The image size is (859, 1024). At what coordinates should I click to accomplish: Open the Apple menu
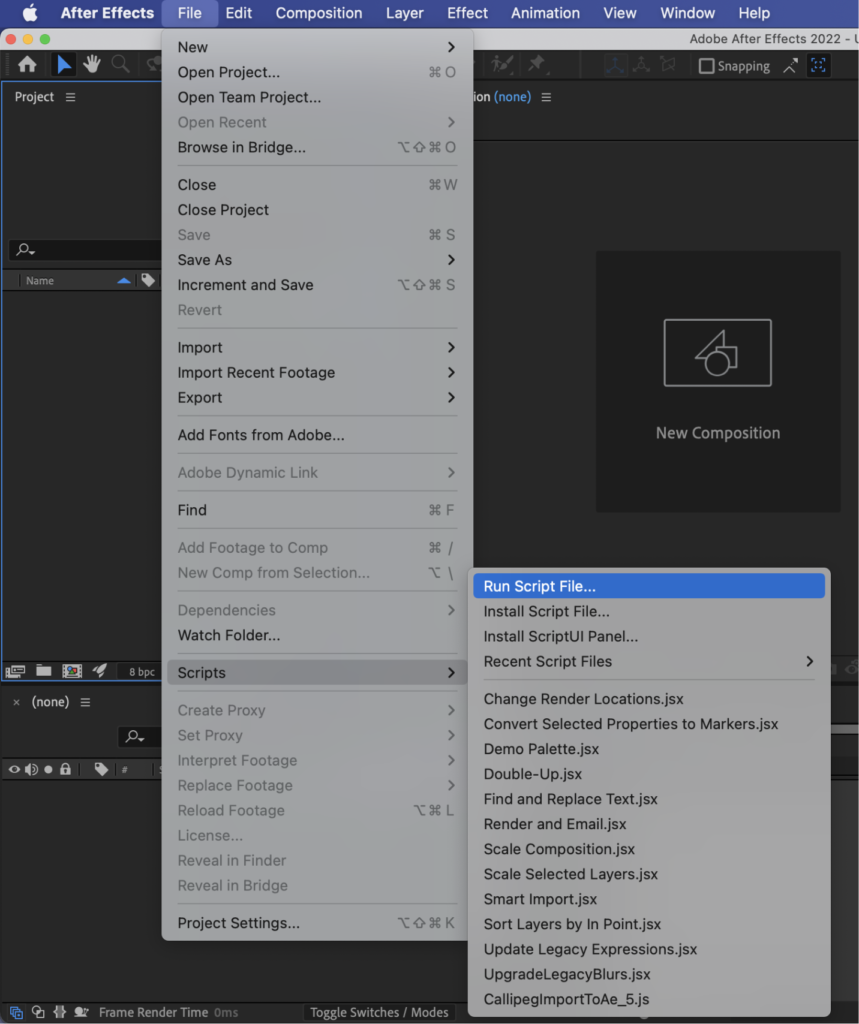click(30, 13)
